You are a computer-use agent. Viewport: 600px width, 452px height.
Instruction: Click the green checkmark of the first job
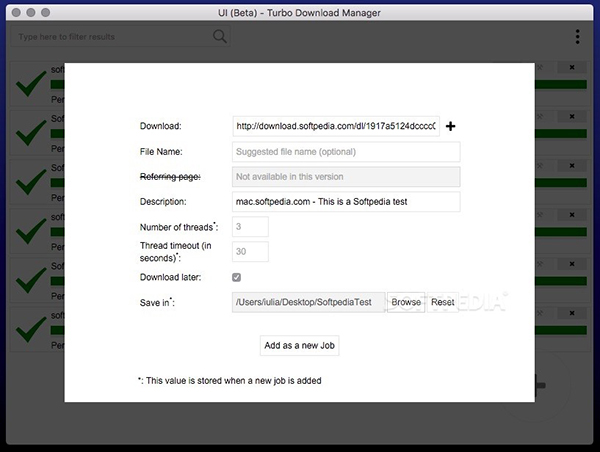[31, 84]
